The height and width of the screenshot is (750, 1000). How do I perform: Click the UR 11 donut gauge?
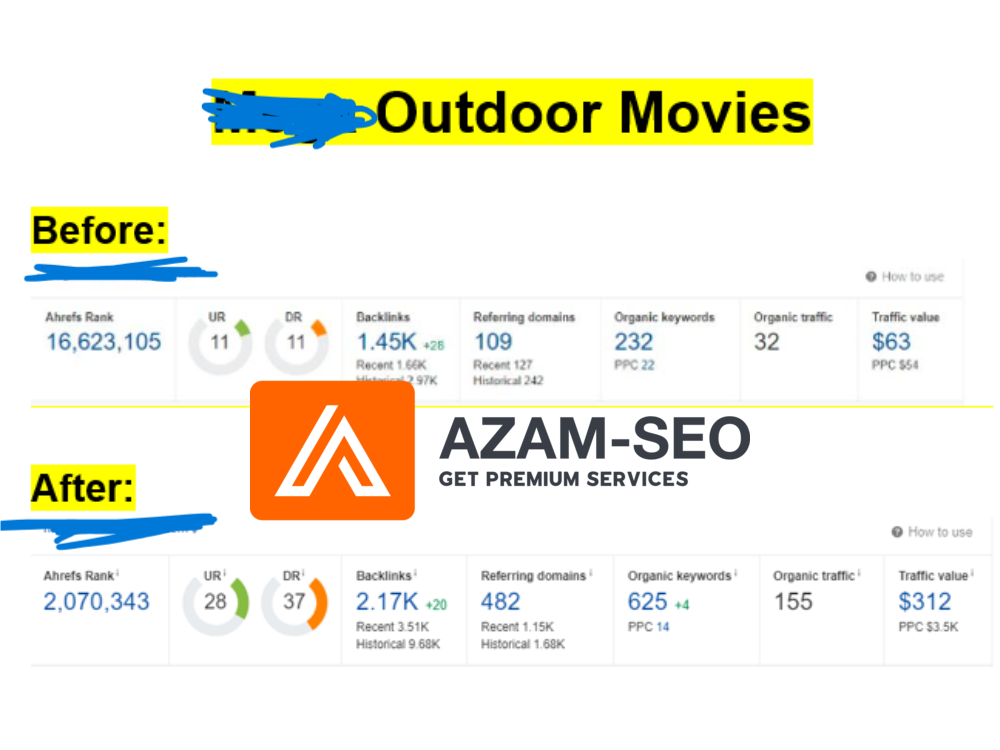[220, 342]
